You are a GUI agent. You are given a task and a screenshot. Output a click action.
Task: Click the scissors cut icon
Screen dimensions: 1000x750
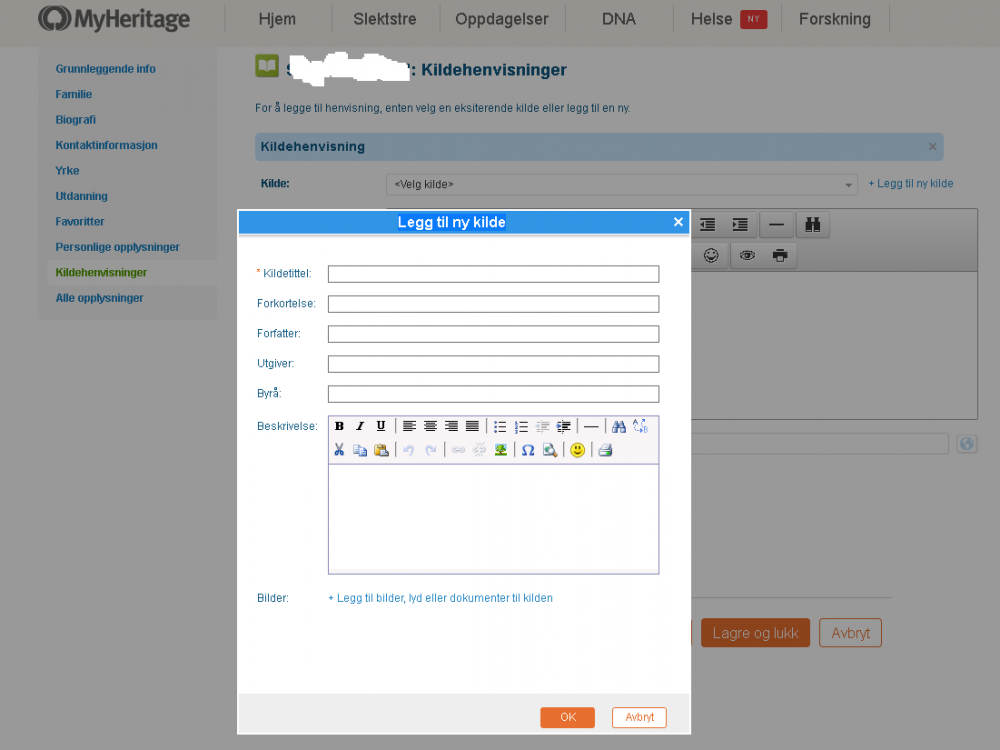point(339,450)
